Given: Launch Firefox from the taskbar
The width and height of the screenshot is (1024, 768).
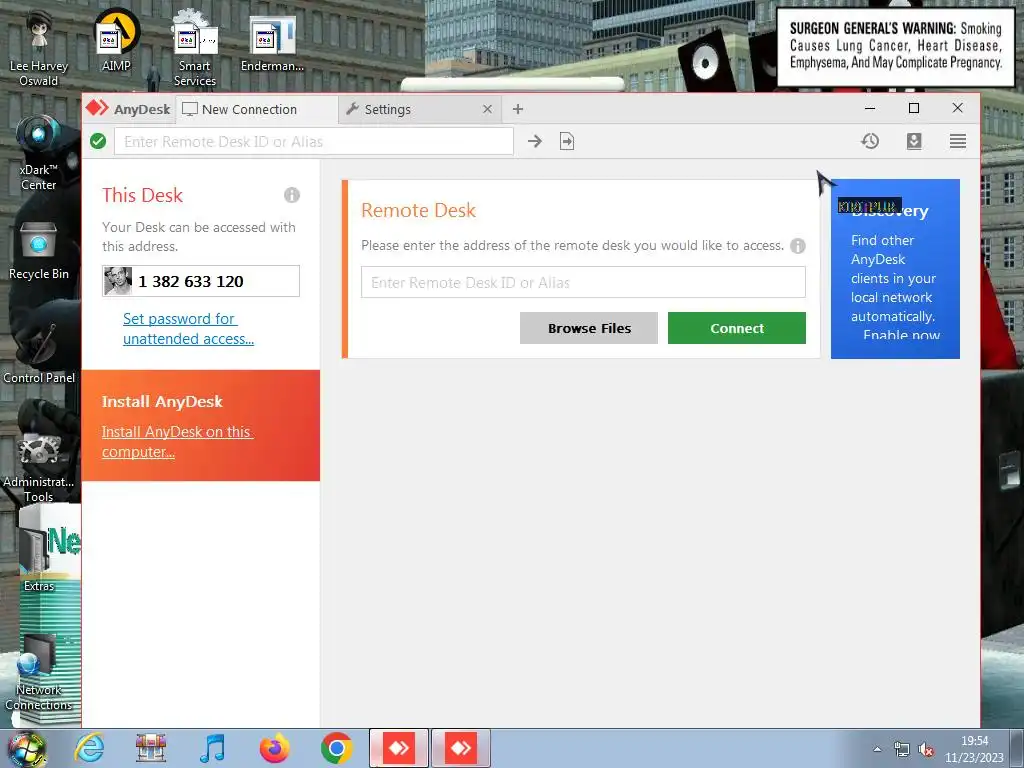Looking at the screenshot, I should click(274, 748).
